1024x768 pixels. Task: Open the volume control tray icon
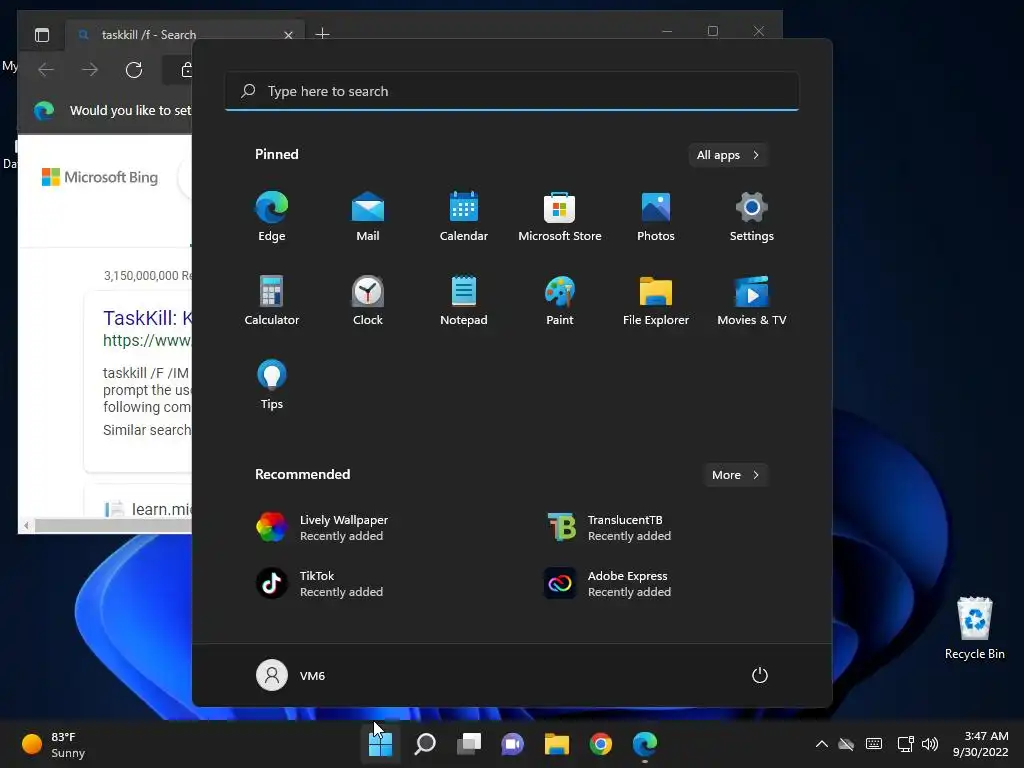coord(929,744)
